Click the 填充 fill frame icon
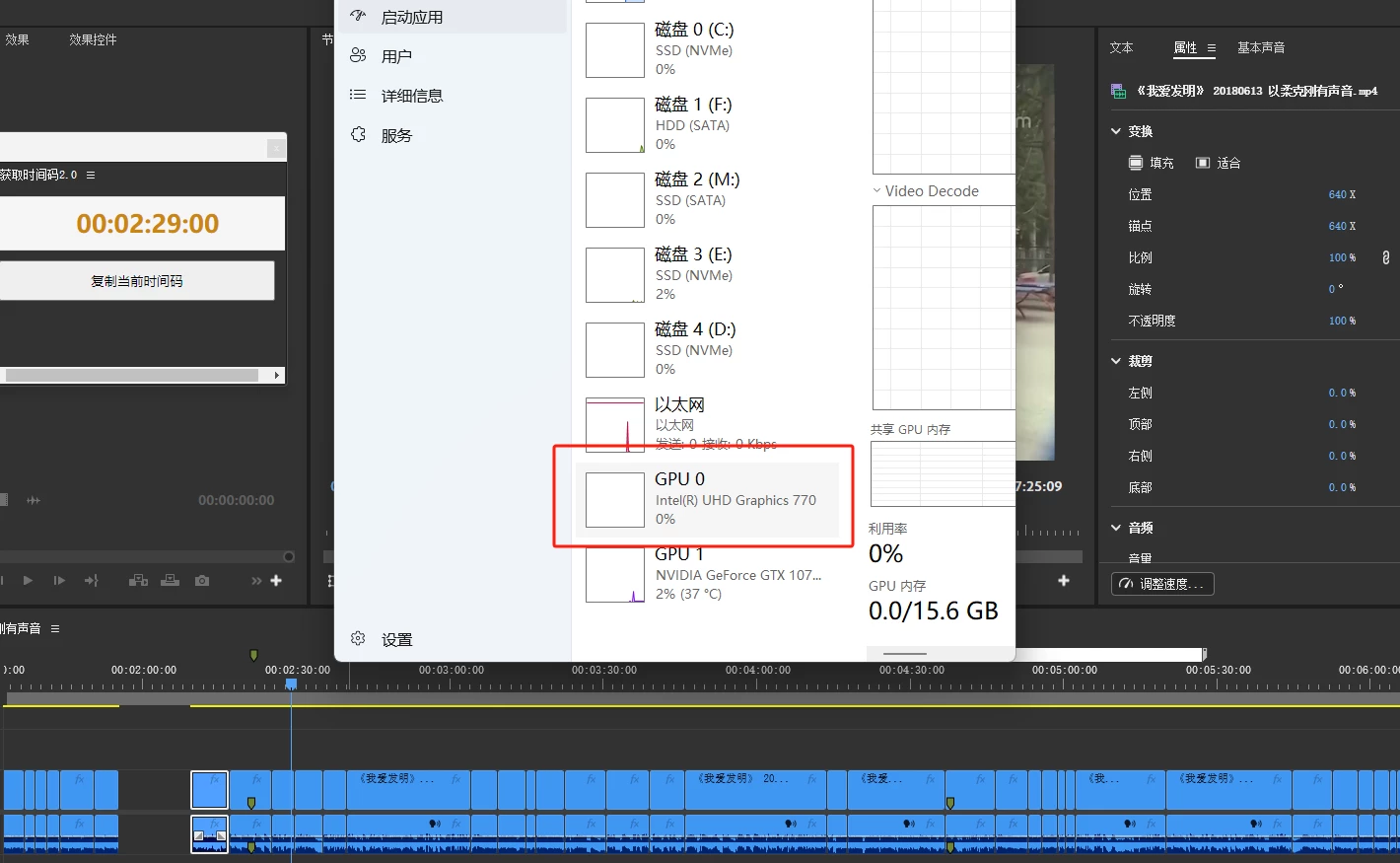The height and width of the screenshot is (863, 1400). (x=1136, y=163)
